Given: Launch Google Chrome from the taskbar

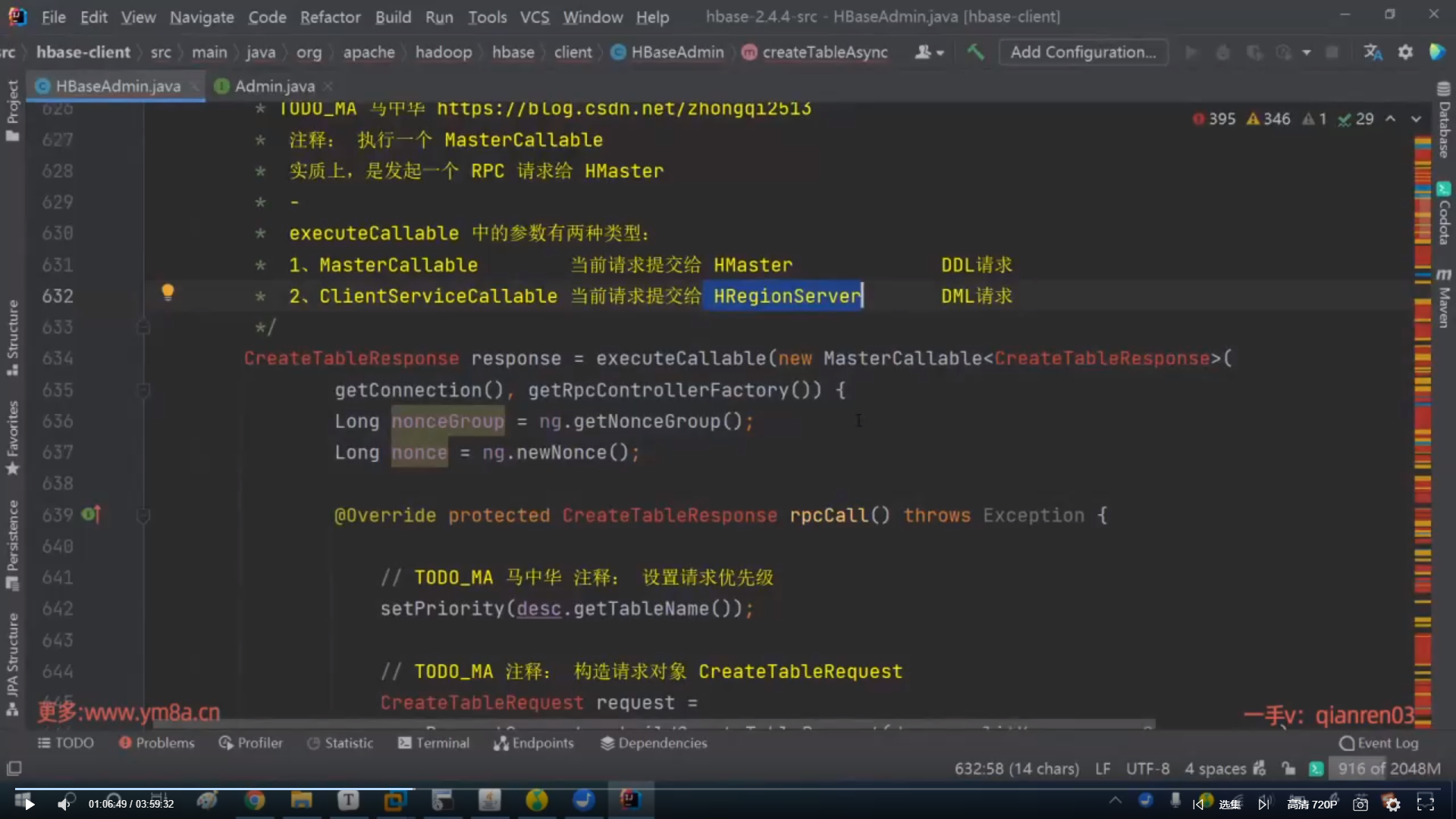Looking at the screenshot, I should [255, 800].
